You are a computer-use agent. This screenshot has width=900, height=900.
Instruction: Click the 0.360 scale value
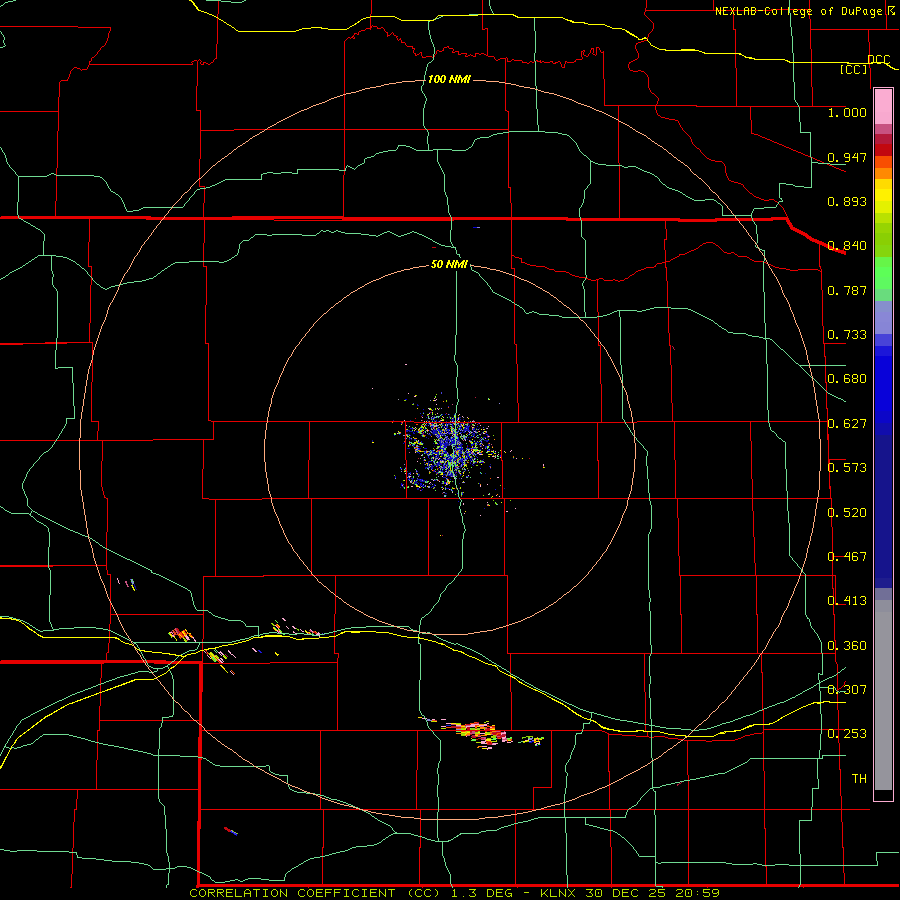847,646
